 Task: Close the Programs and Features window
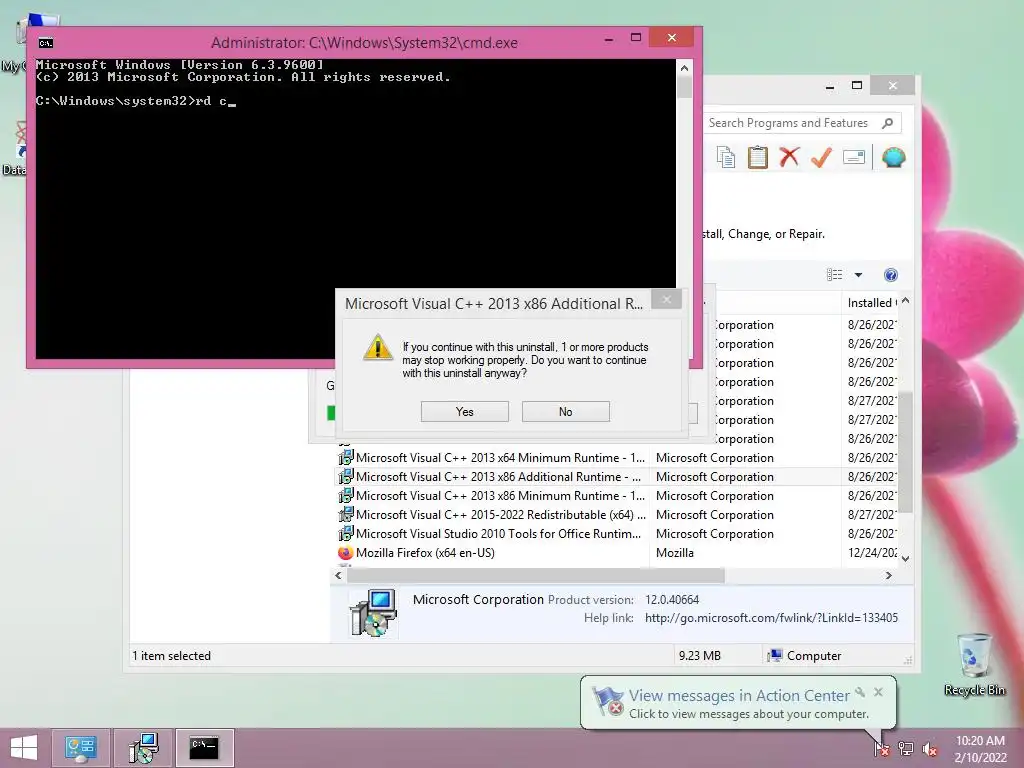(x=893, y=86)
